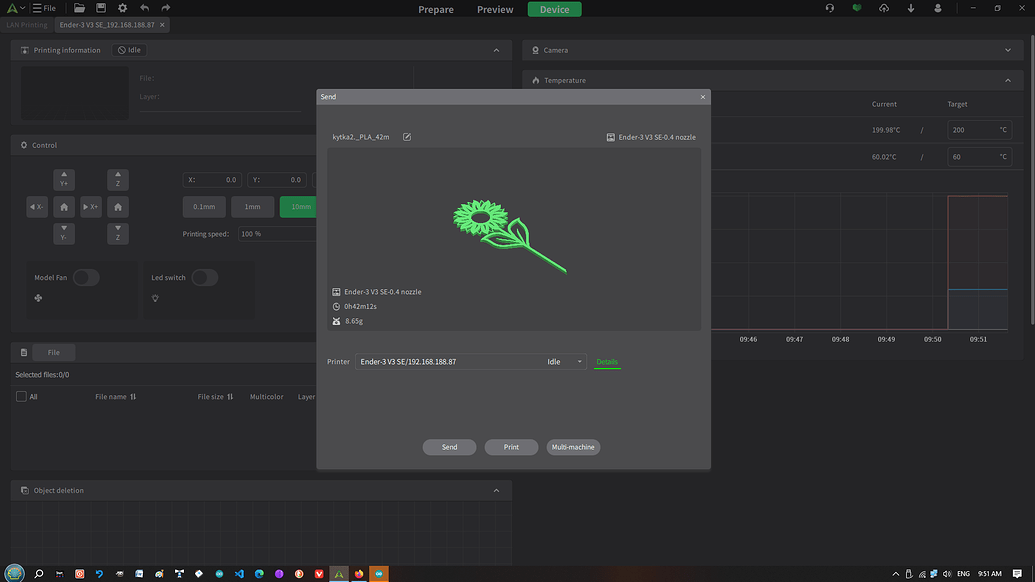This screenshot has height=582, width=1035.
Task: Enable the Model Fan toggle
Action: click(86, 277)
